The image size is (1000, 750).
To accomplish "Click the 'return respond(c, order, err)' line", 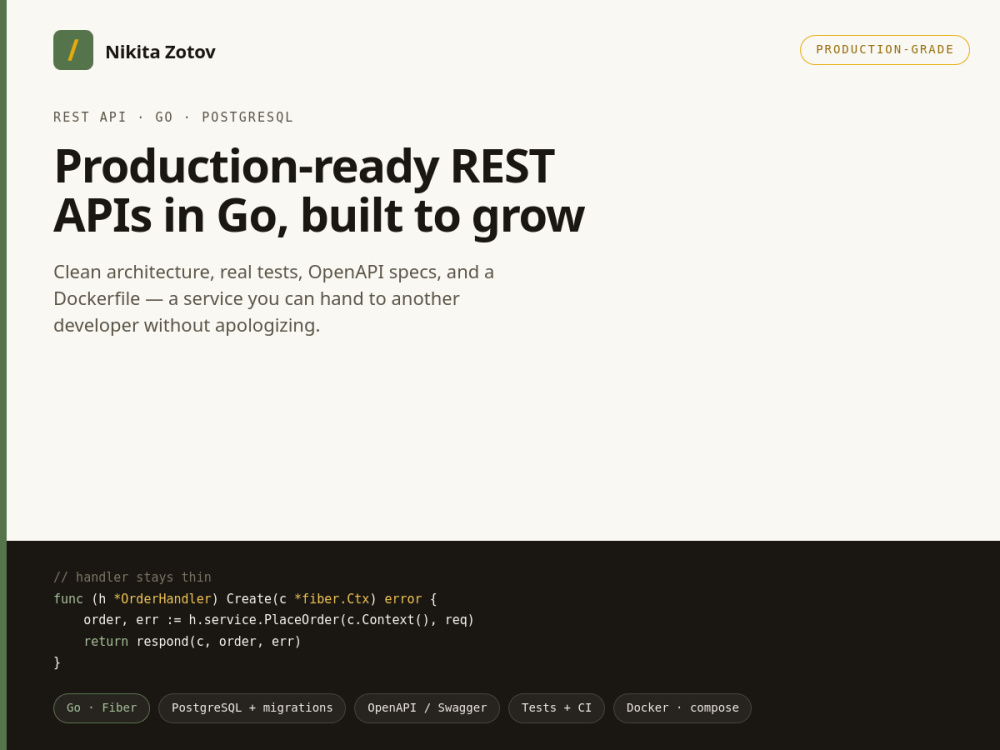I will click(192, 642).
